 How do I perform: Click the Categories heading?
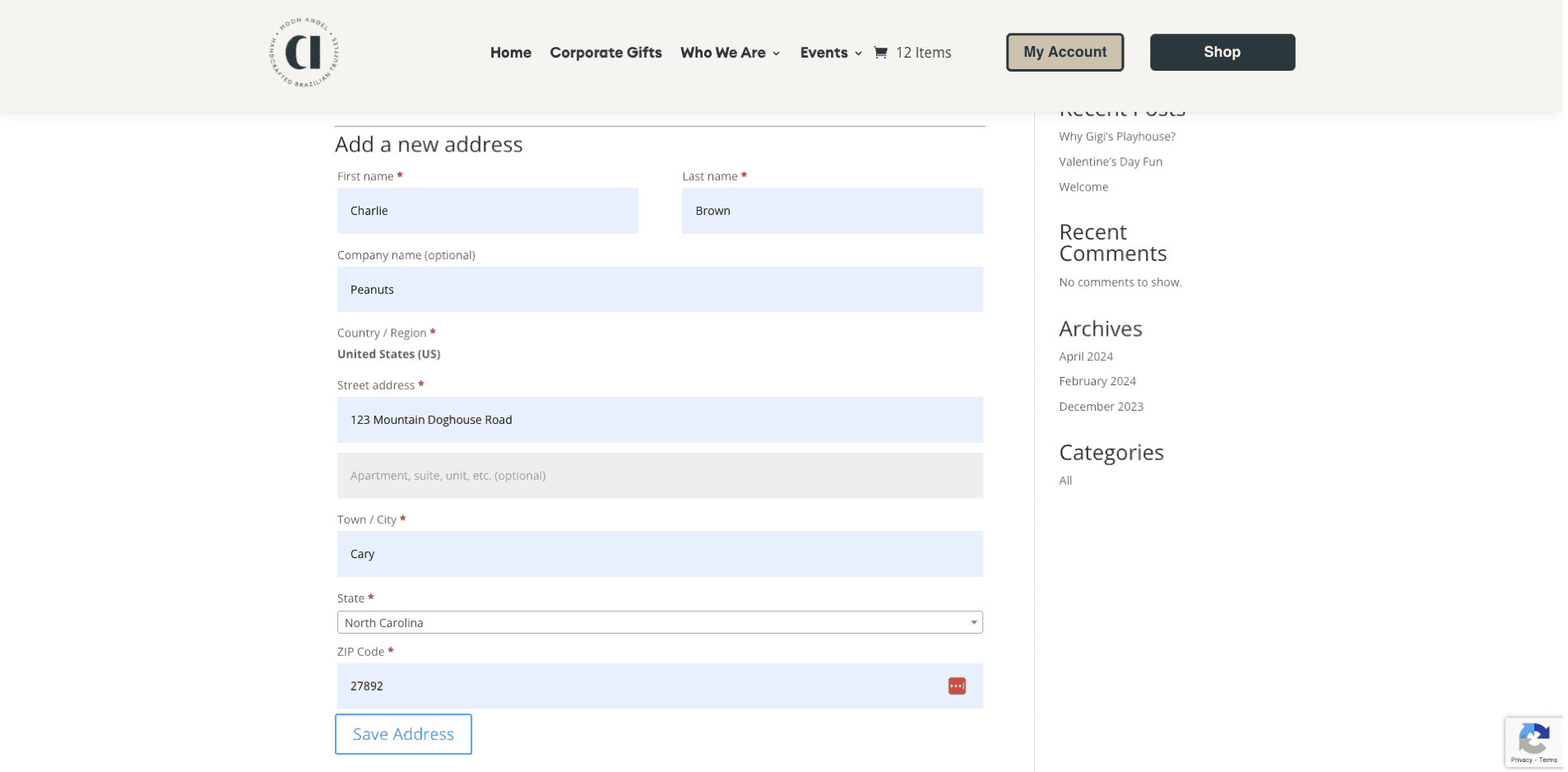coord(1111,453)
